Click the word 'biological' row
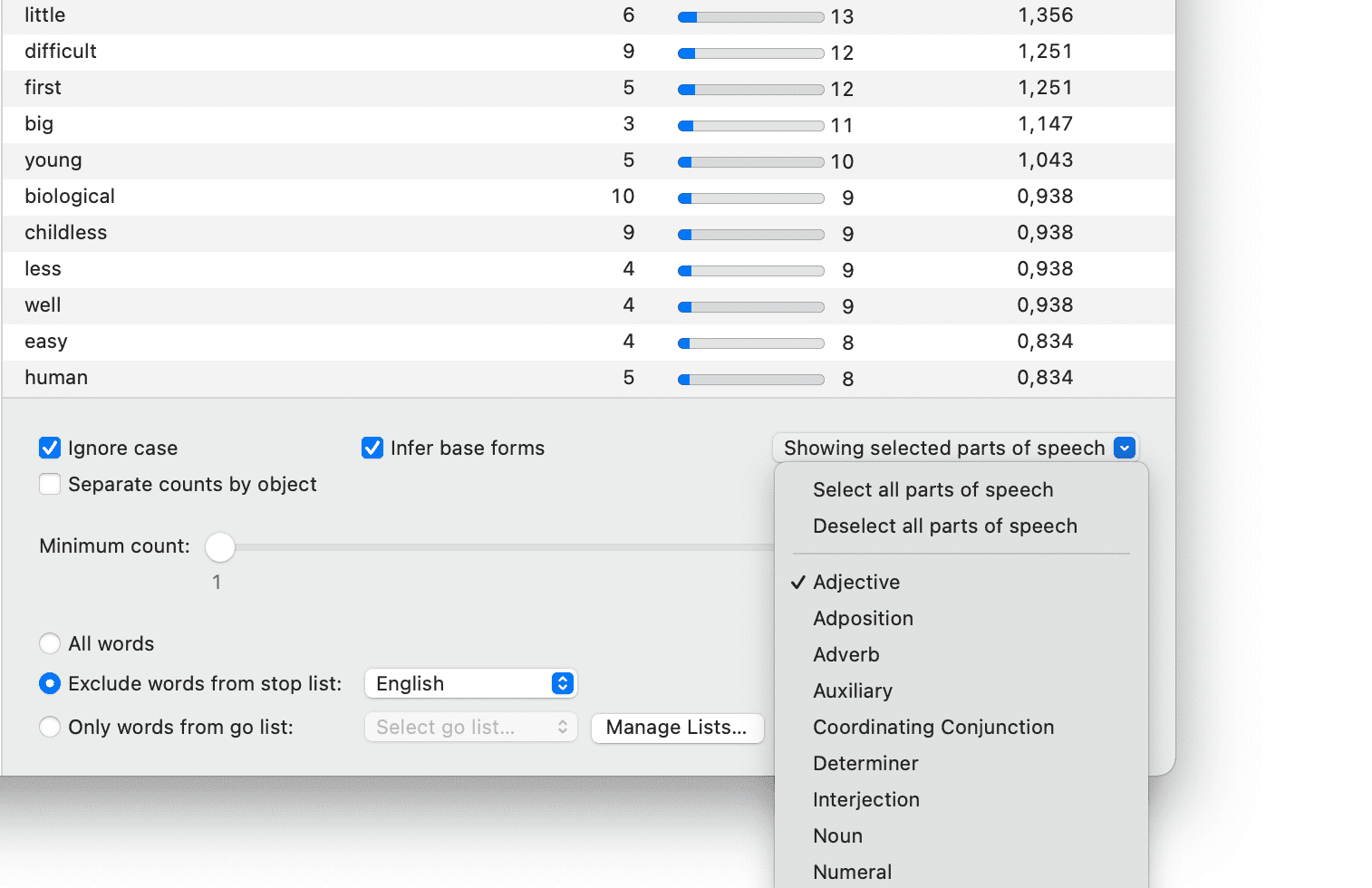Viewport: 1372px width, 888px height. tap(588, 197)
